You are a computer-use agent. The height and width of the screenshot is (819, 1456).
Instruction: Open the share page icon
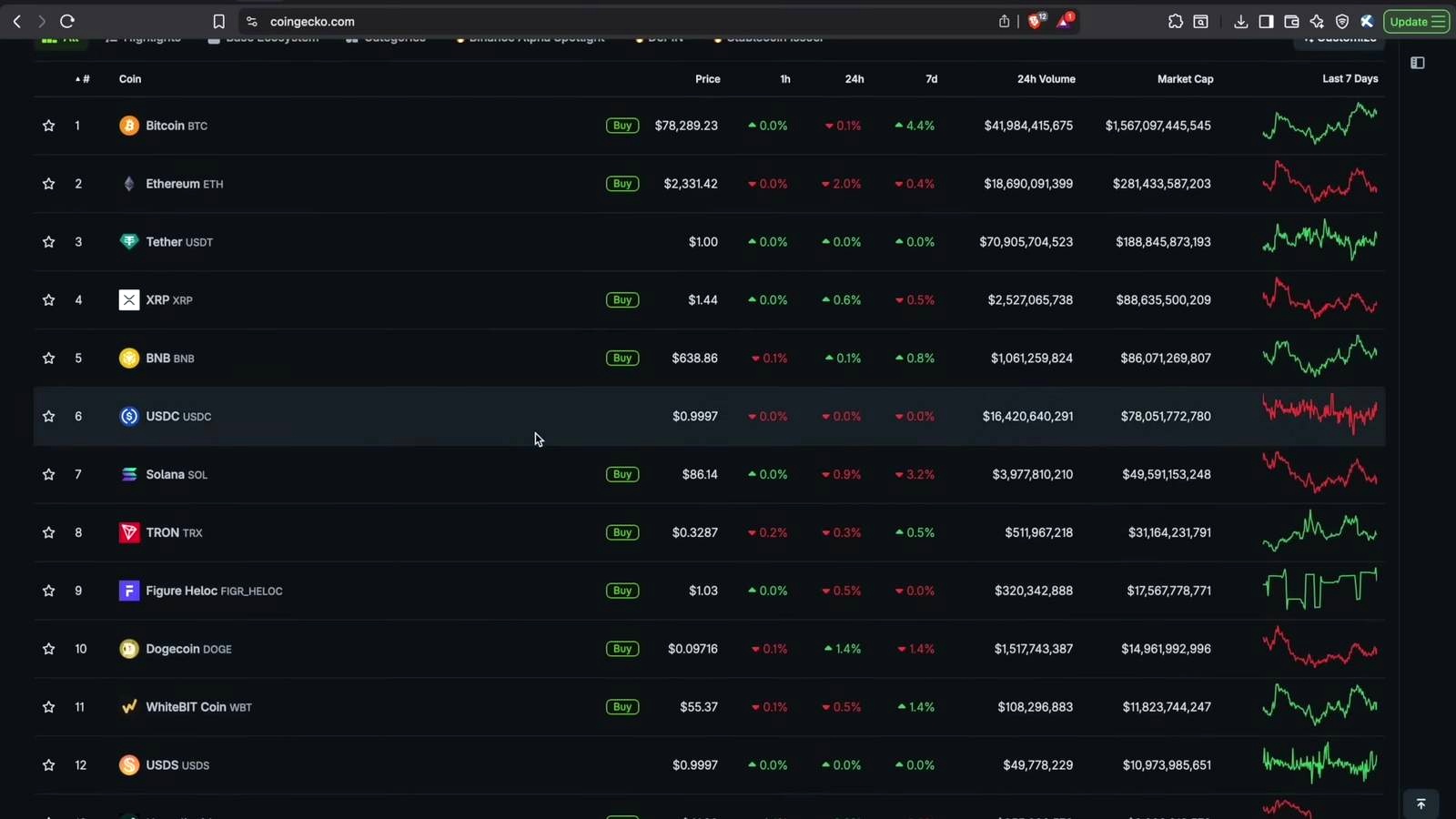point(1005,22)
